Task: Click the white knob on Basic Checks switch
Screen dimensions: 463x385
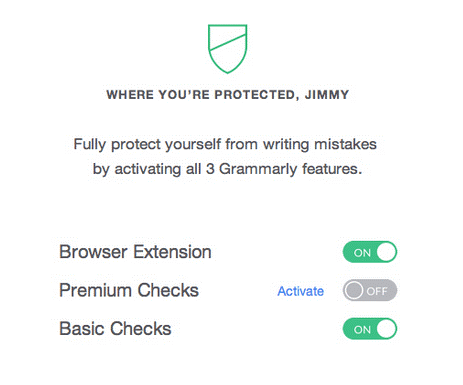Action: click(386, 329)
